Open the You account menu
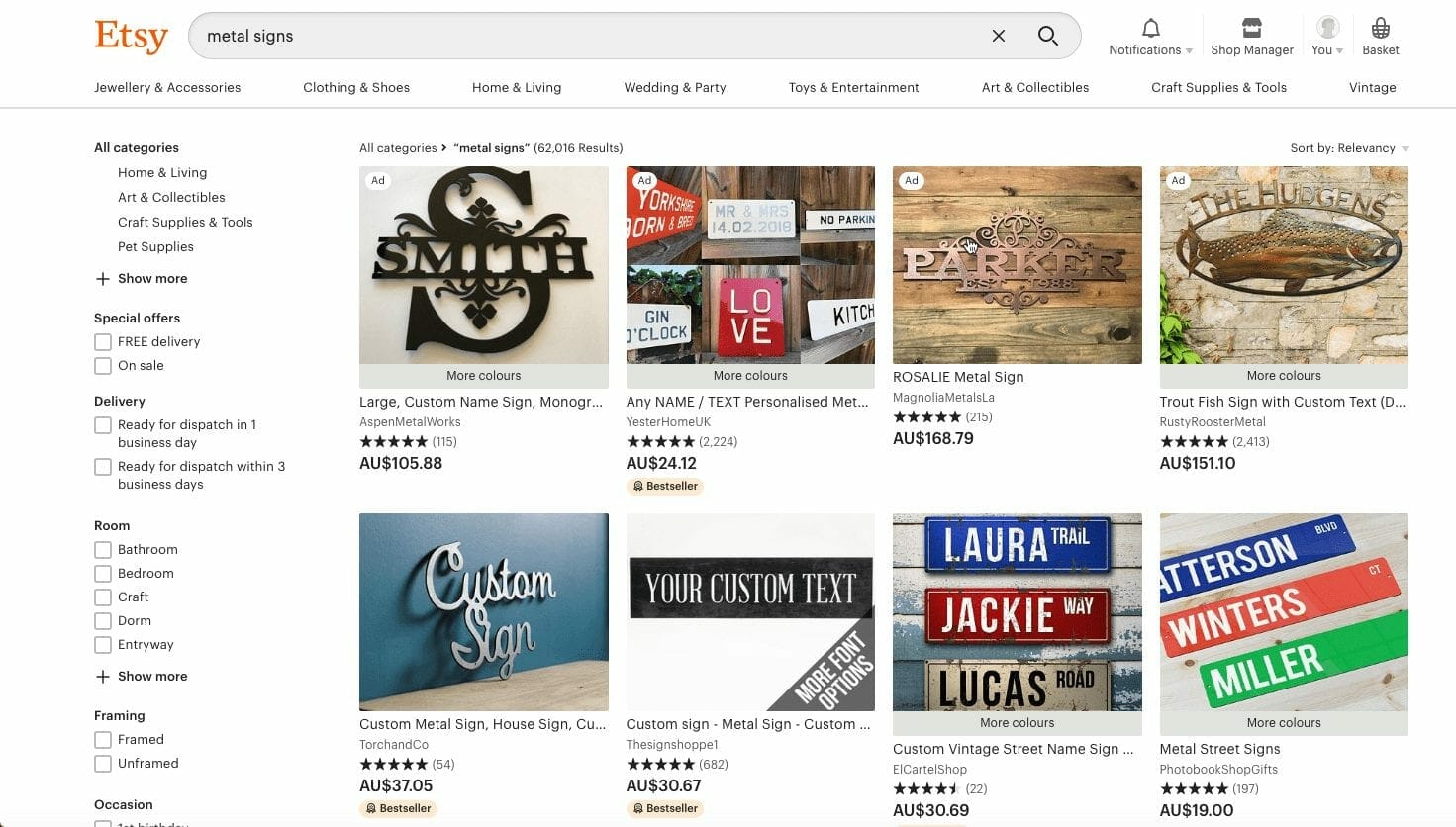 coord(1325,36)
